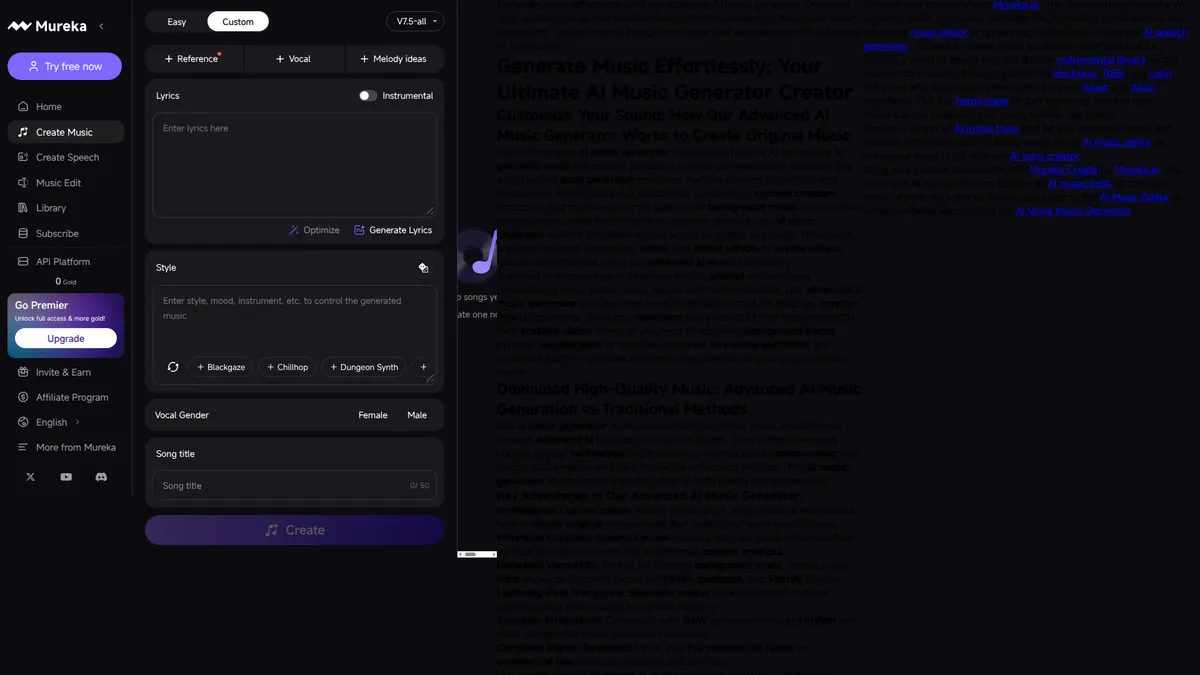Click the style refresh icon
This screenshot has width=1200, height=675.
[x=173, y=367]
